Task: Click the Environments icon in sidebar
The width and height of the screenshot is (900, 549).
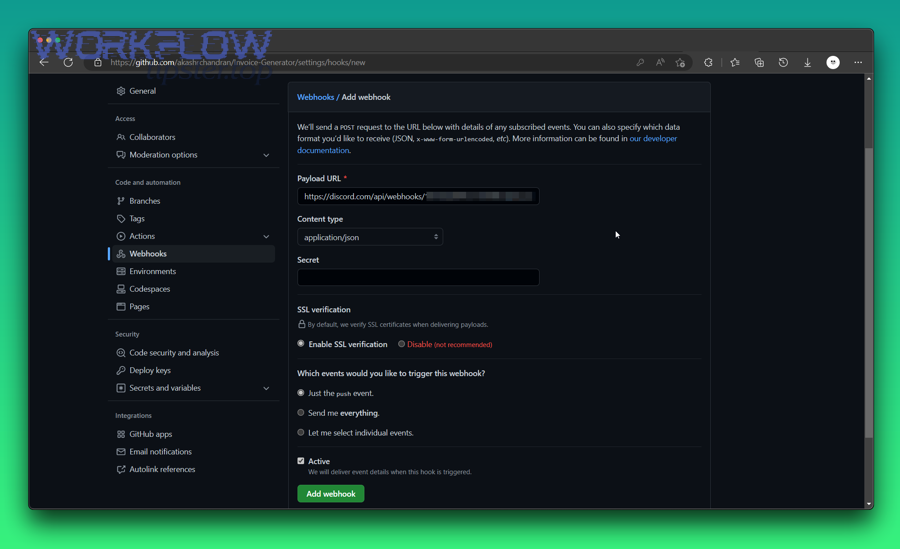Action: (x=121, y=271)
